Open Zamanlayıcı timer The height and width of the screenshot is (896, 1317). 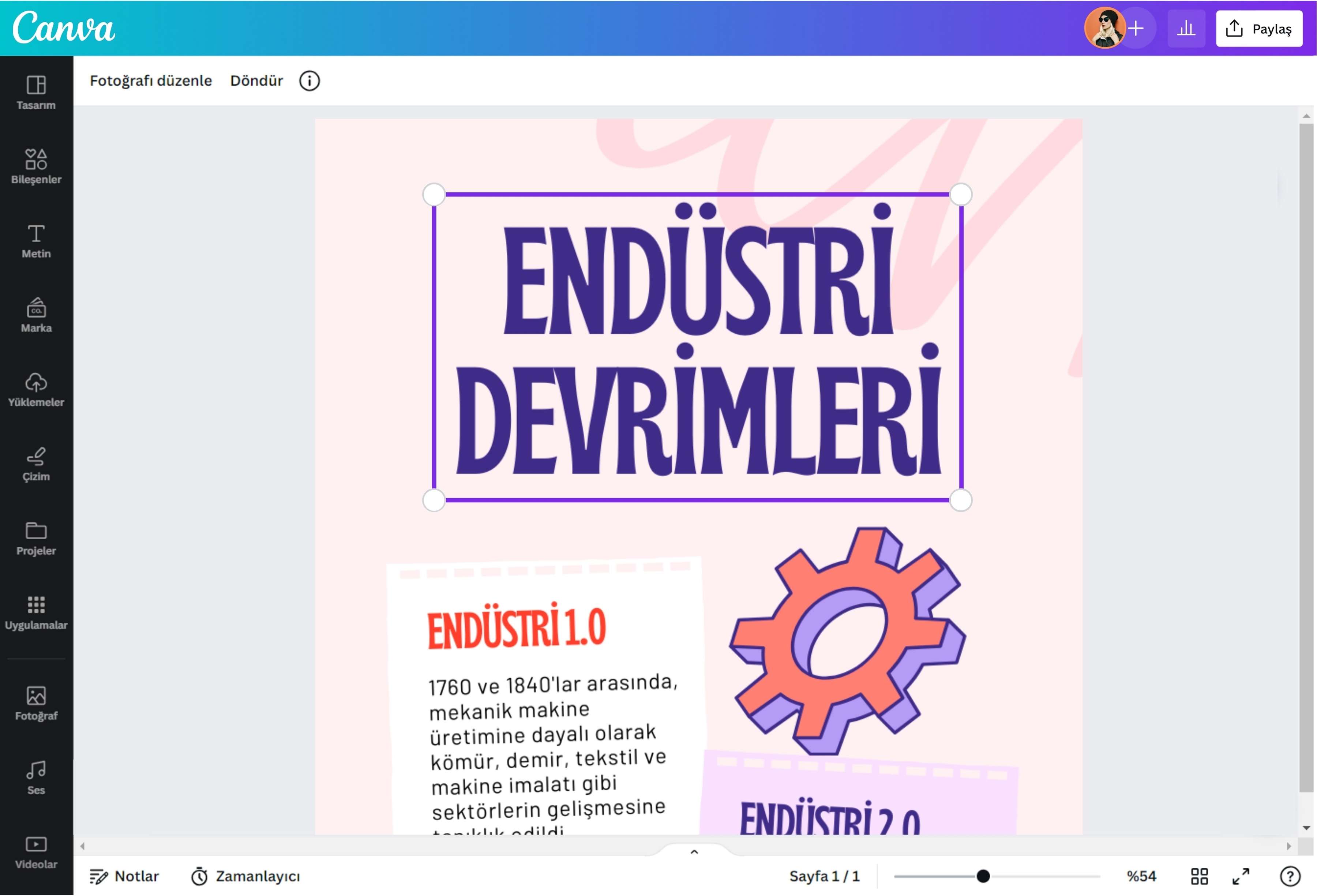245,876
